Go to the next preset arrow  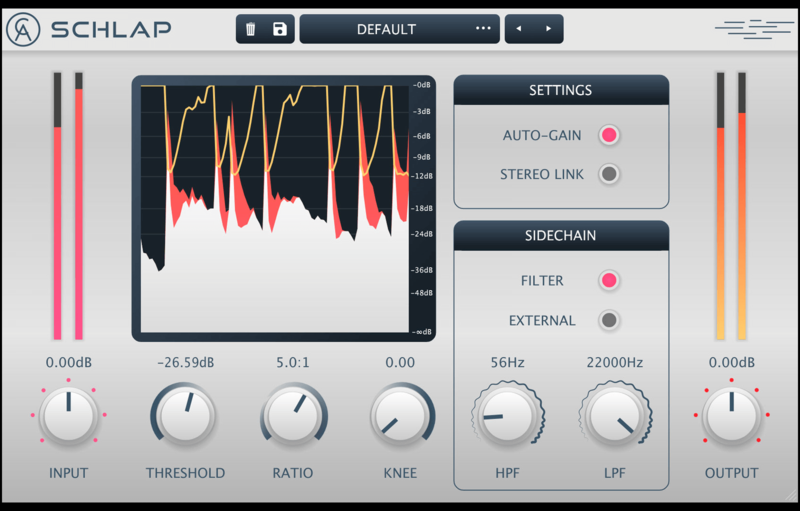[548, 29]
